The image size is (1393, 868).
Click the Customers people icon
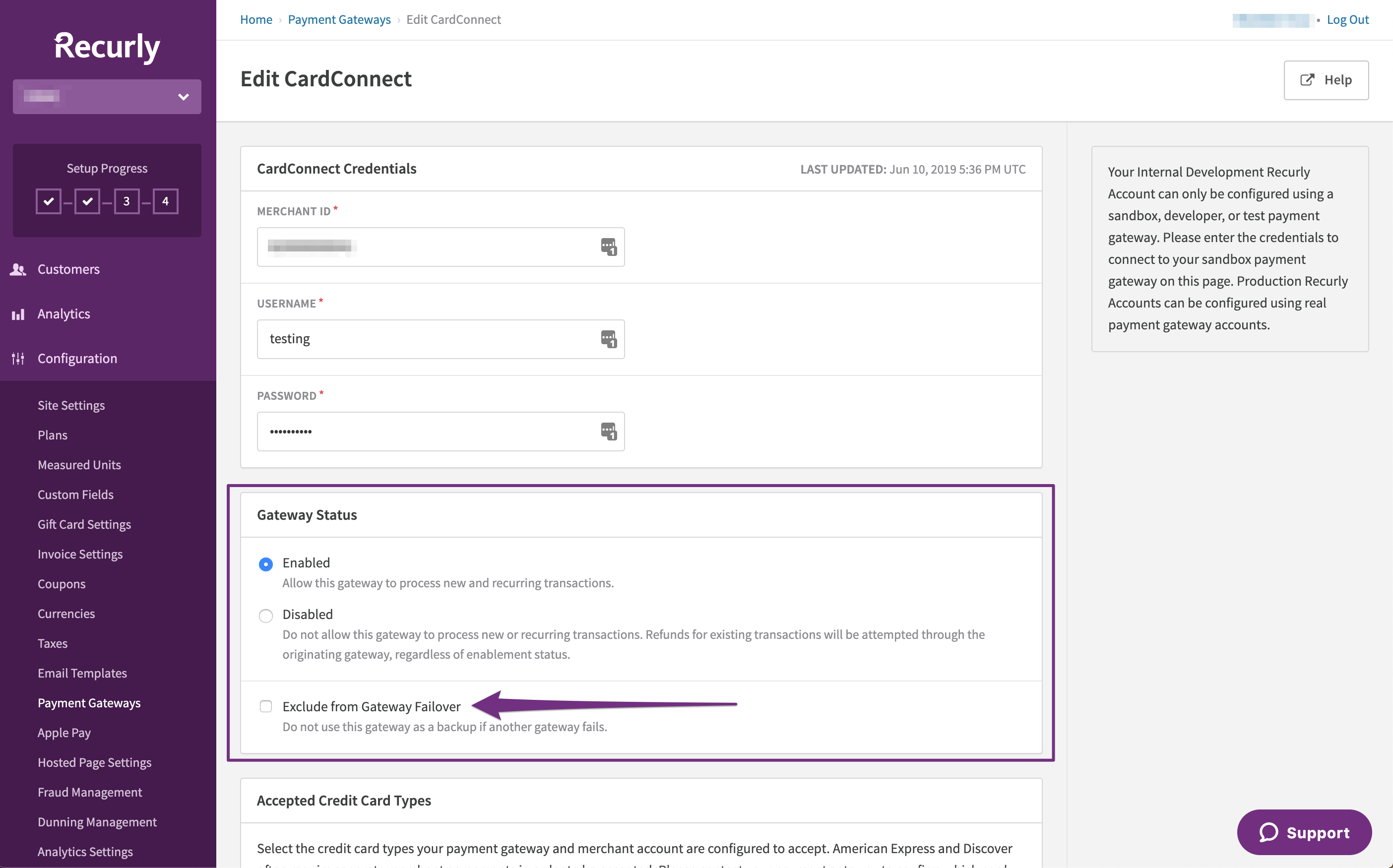click(x=18, y=269)
